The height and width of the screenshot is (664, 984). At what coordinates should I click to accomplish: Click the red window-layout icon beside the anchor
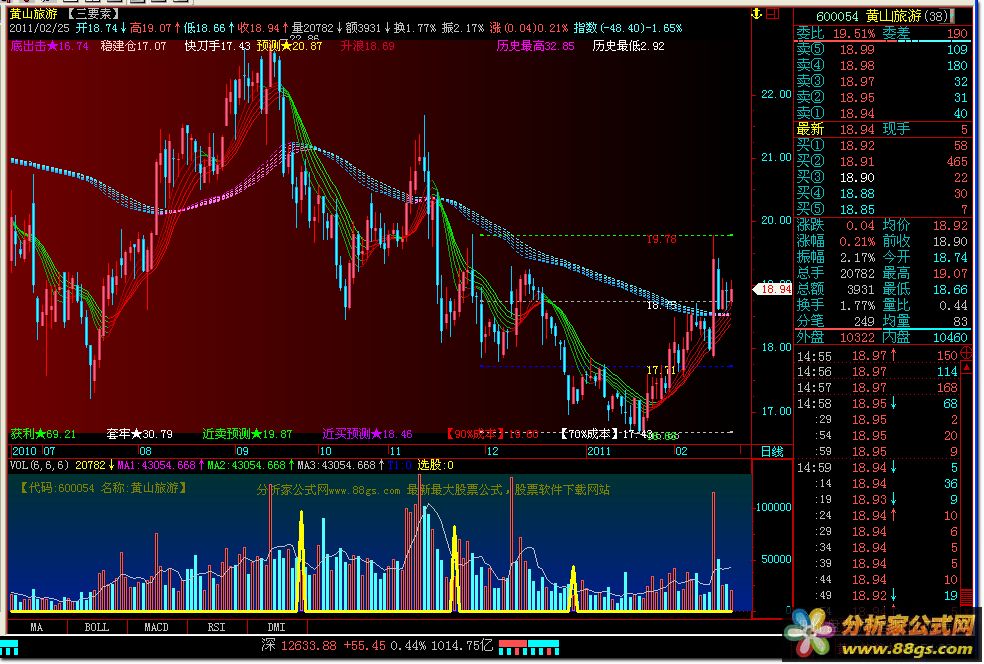coord(773,13)
